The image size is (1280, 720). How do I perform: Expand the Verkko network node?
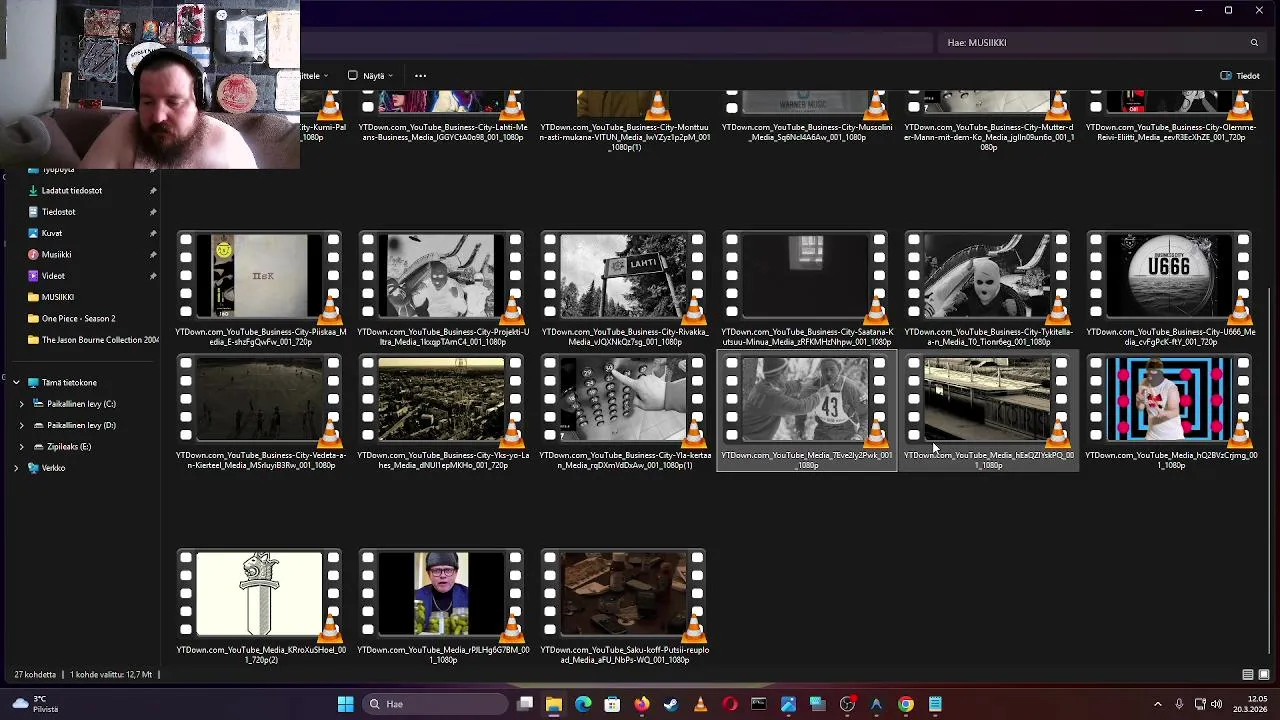pos(16,468)
